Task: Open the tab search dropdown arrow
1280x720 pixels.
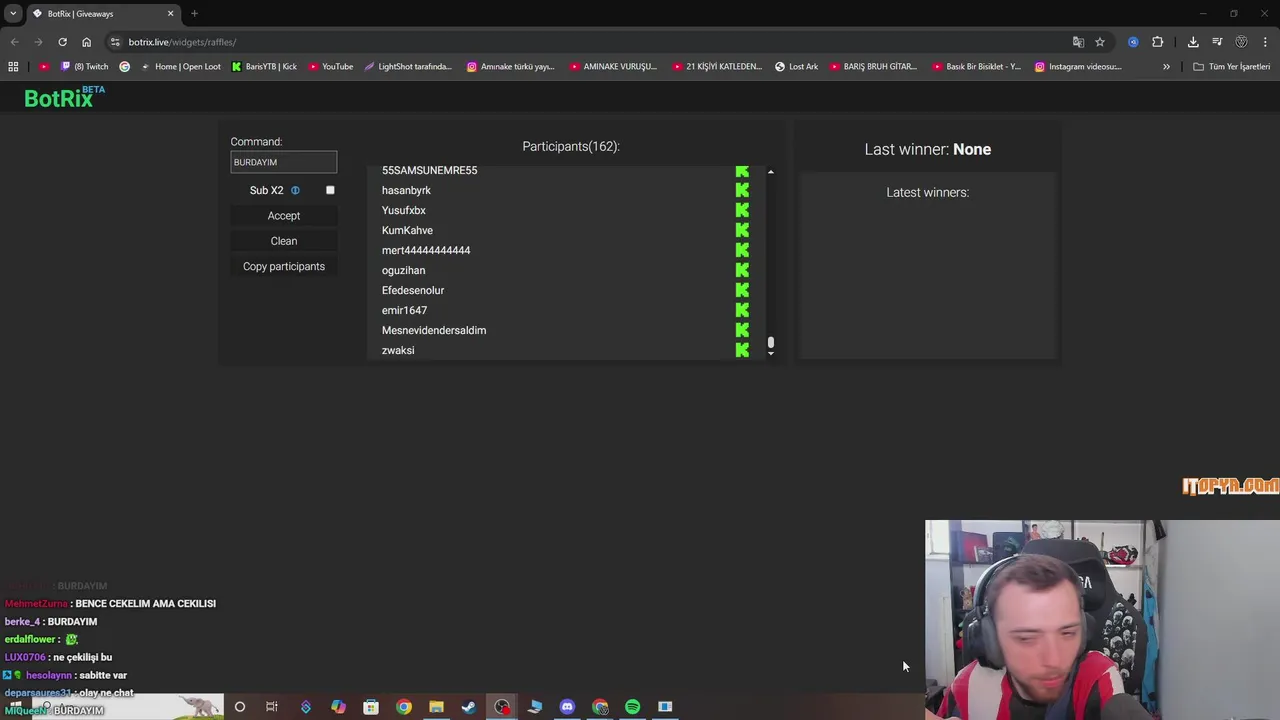Action: point(13,13)
